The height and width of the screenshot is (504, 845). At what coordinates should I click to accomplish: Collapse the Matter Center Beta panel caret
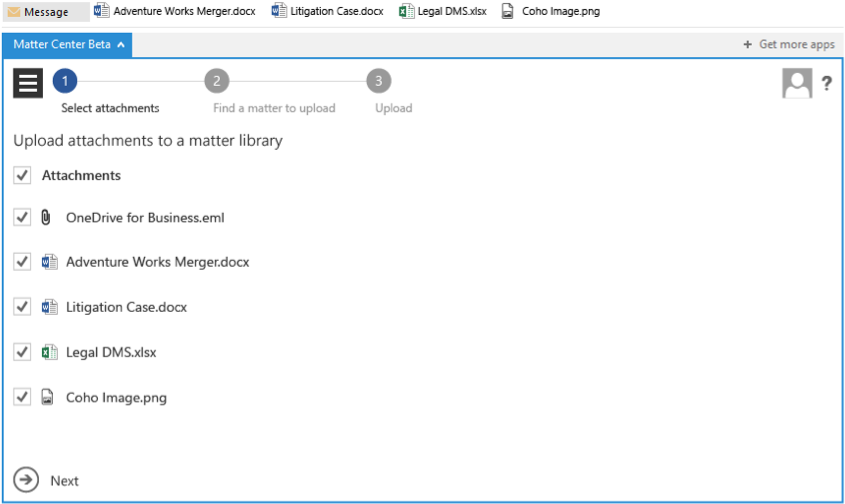121,44
